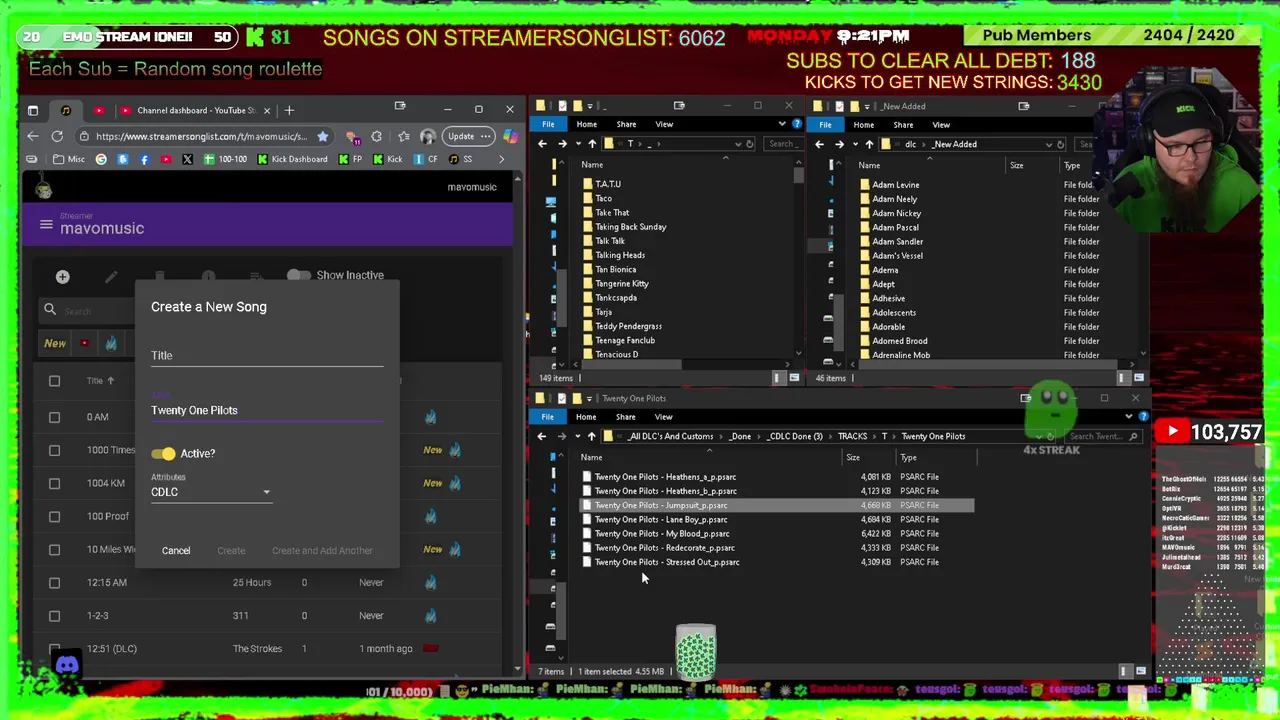Sort by the Title column header
The height and width of the screenshot is (720, 1280).
[x=99, y=381]
